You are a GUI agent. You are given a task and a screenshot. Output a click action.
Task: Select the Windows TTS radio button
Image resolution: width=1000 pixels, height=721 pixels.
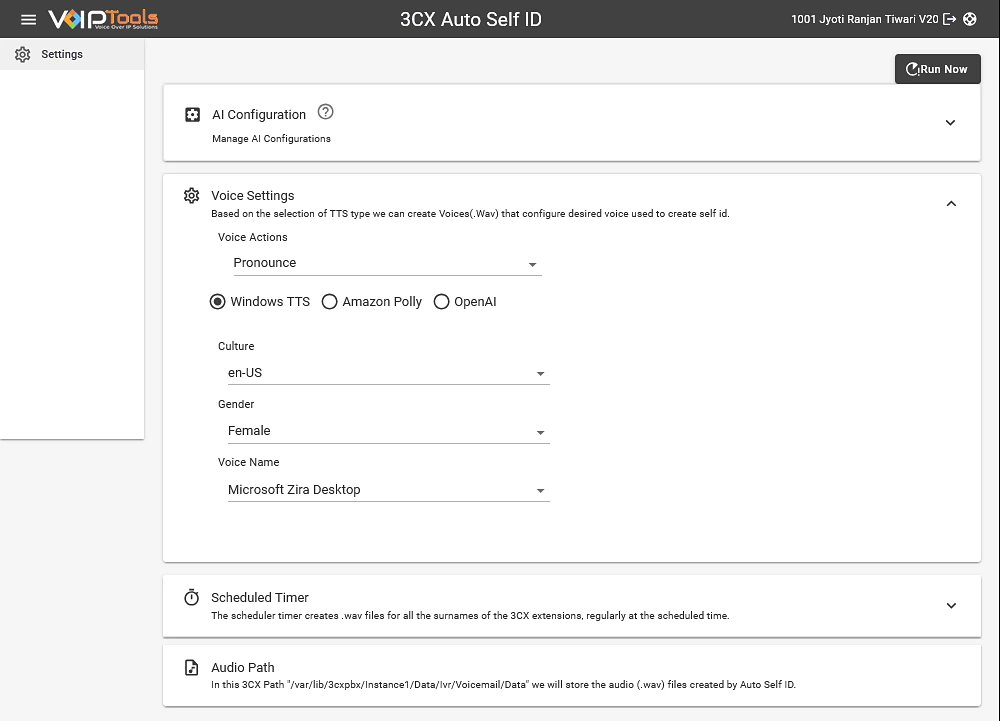point(217,302)
